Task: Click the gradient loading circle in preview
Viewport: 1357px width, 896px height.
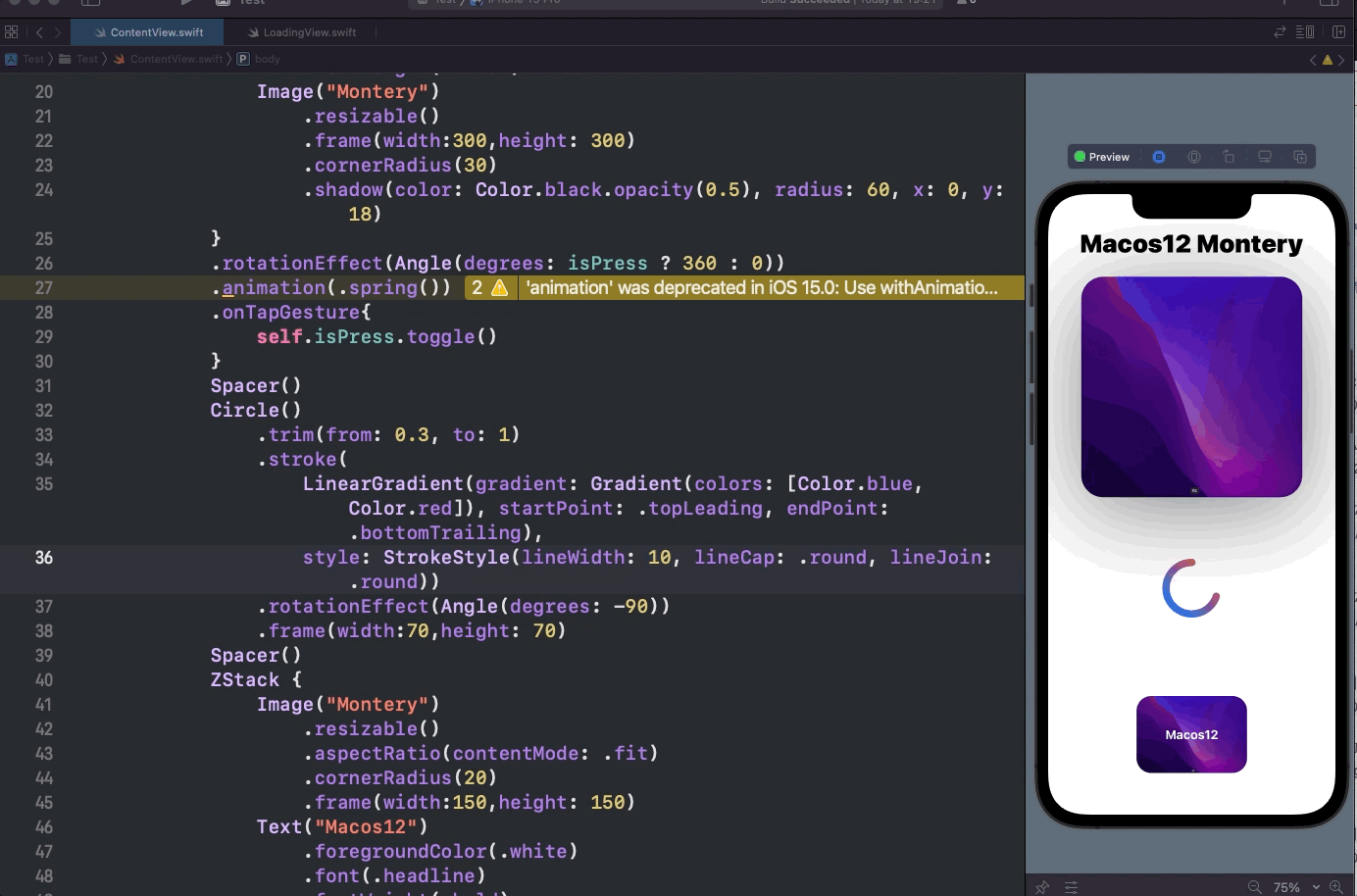Action: click(1191, 588)
